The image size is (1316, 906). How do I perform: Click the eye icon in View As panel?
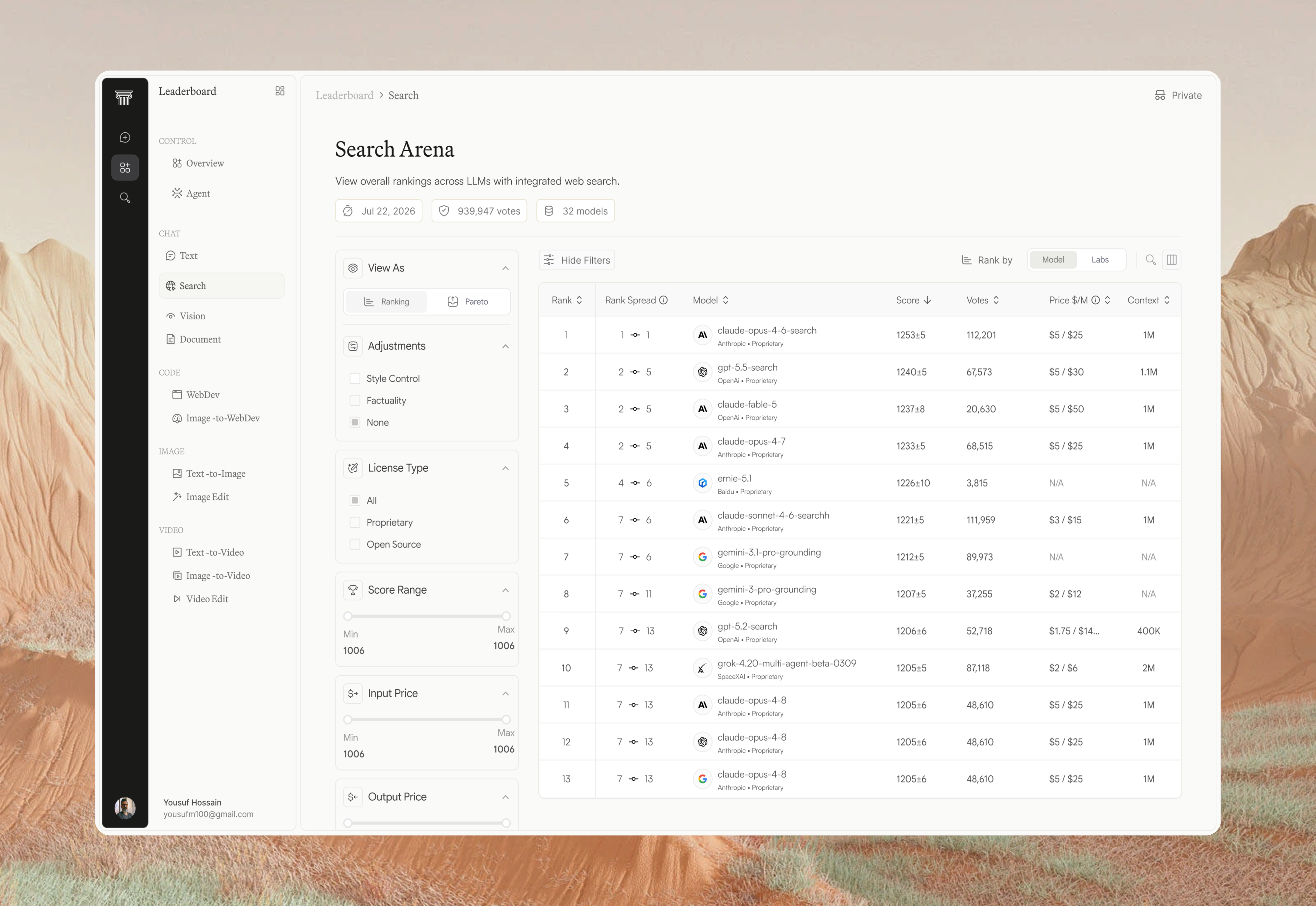click(353, 268)
